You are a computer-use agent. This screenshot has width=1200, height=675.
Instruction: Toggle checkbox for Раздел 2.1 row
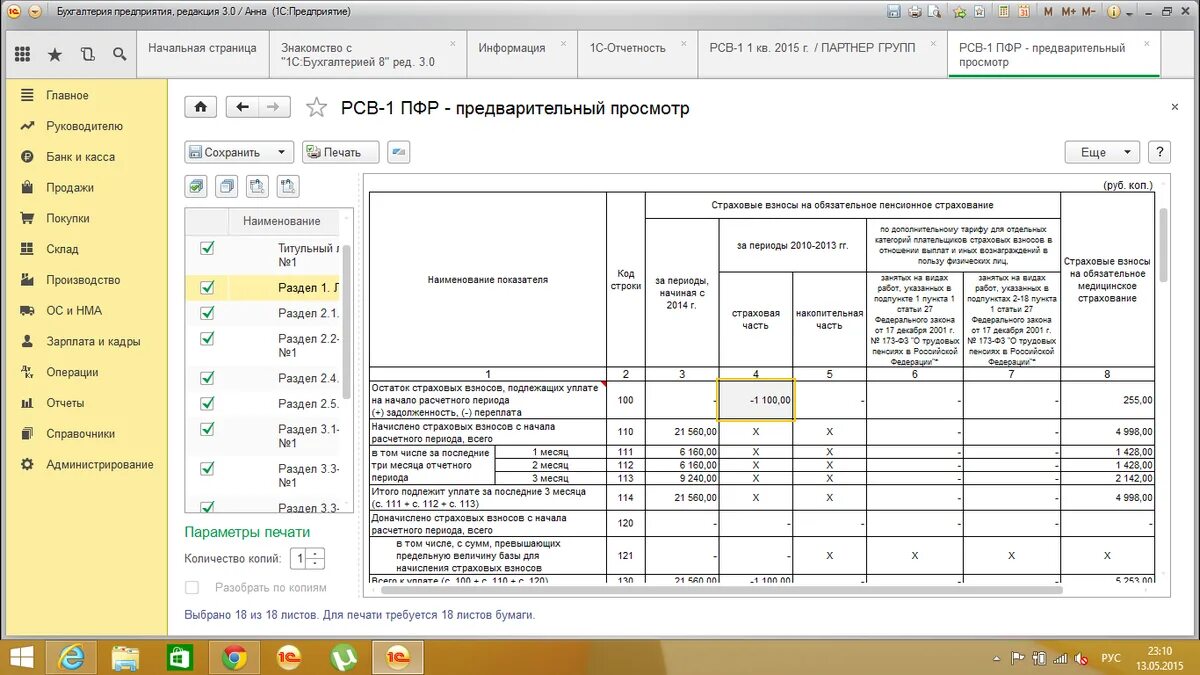(207, 313)
